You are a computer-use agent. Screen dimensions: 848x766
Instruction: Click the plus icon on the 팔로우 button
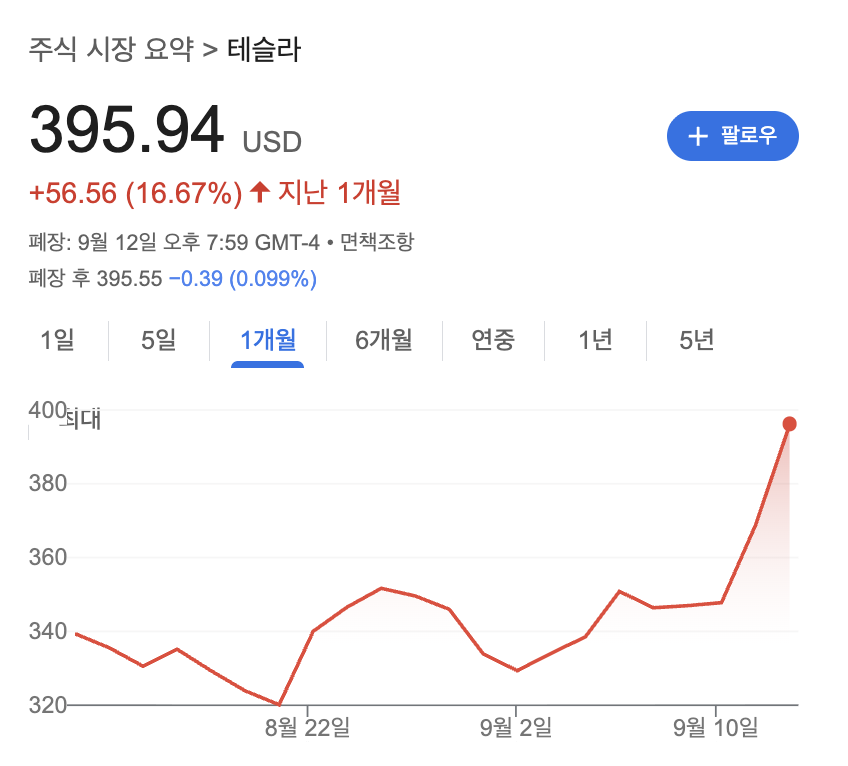[x=697, y=136]
